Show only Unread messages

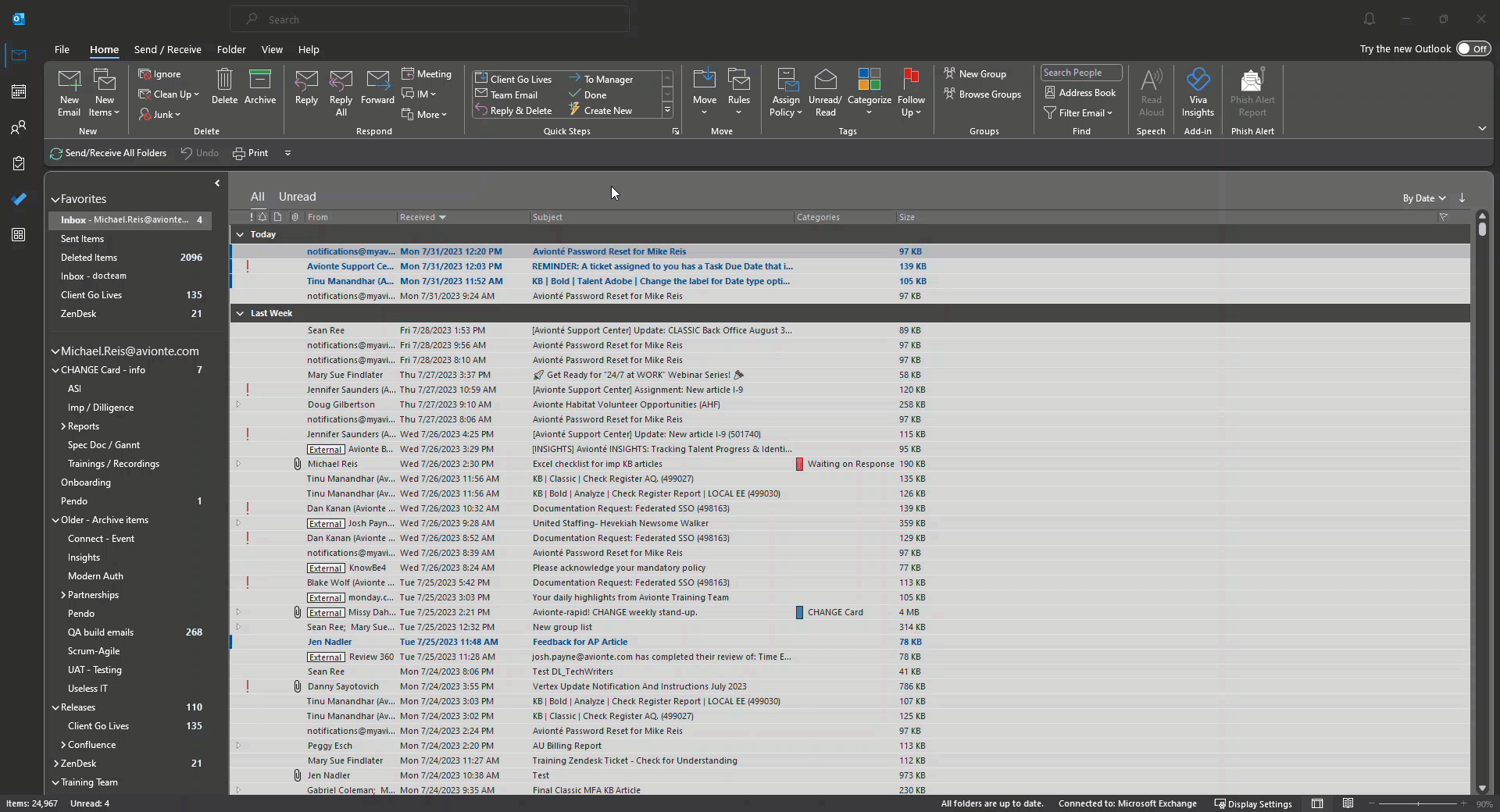297,197
